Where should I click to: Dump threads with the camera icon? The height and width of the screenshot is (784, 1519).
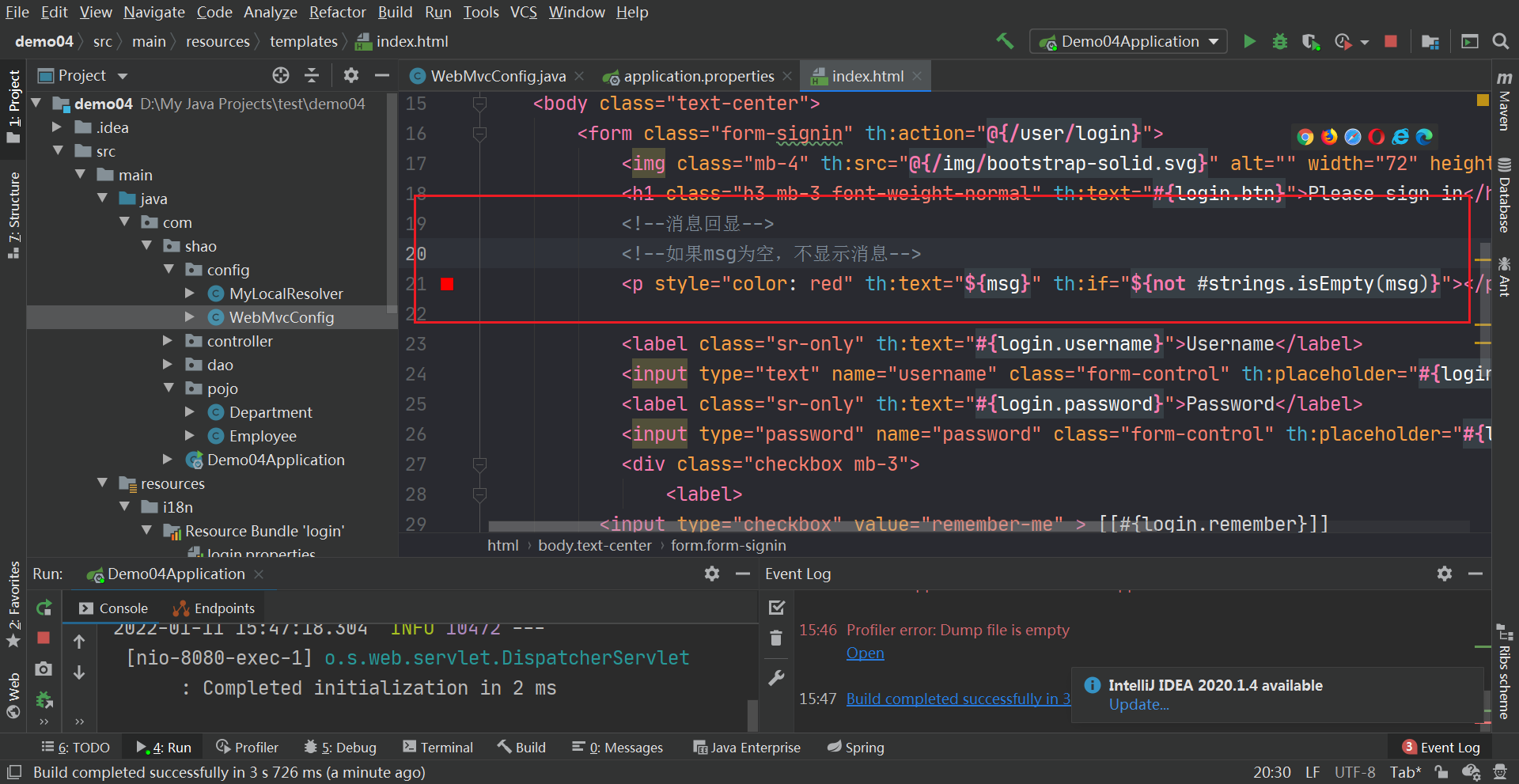point(44,669)
